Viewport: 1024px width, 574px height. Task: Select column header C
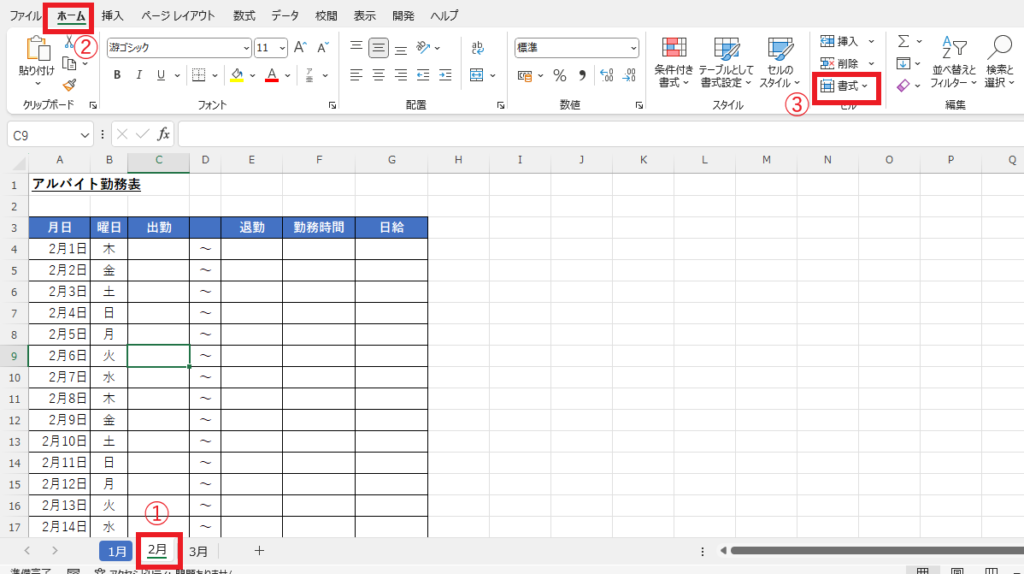(x=158, y=160)
